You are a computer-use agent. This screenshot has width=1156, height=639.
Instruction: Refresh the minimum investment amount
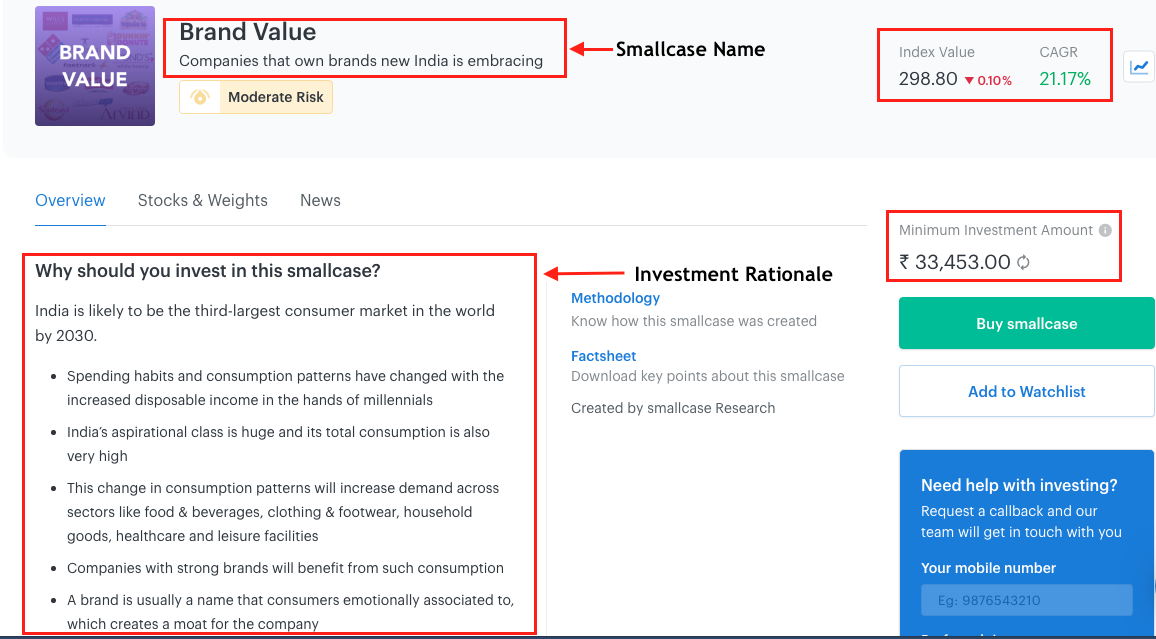pos(1023,263)
